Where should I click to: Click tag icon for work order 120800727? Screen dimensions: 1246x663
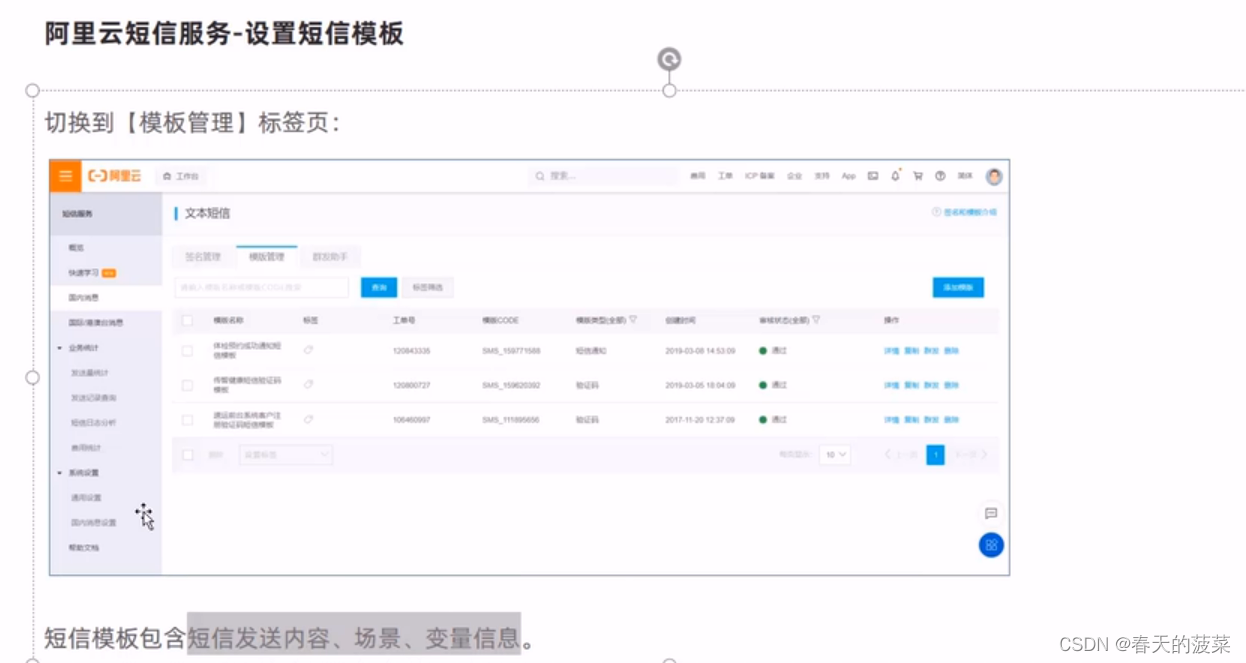coord(308,384)
